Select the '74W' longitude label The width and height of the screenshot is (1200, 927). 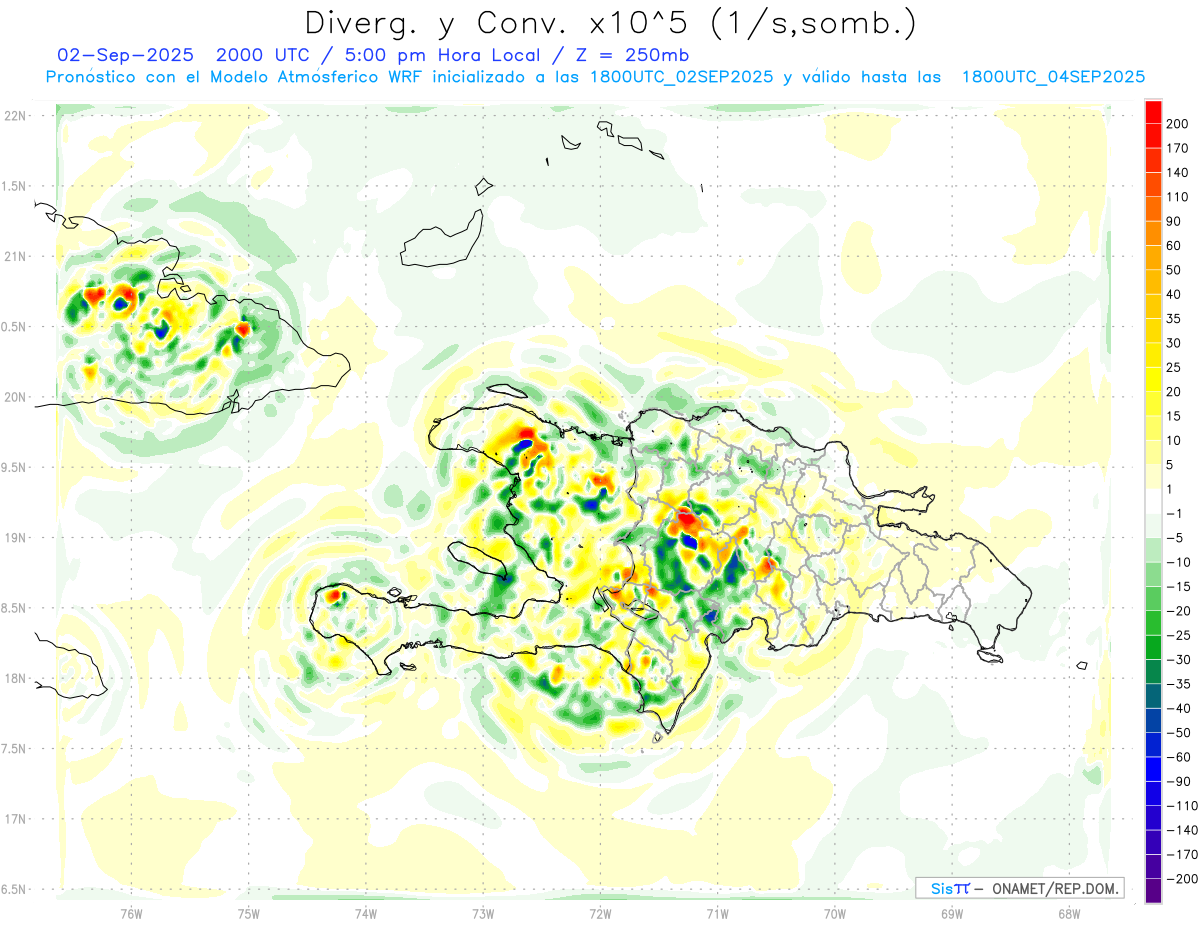coord(366,913)
